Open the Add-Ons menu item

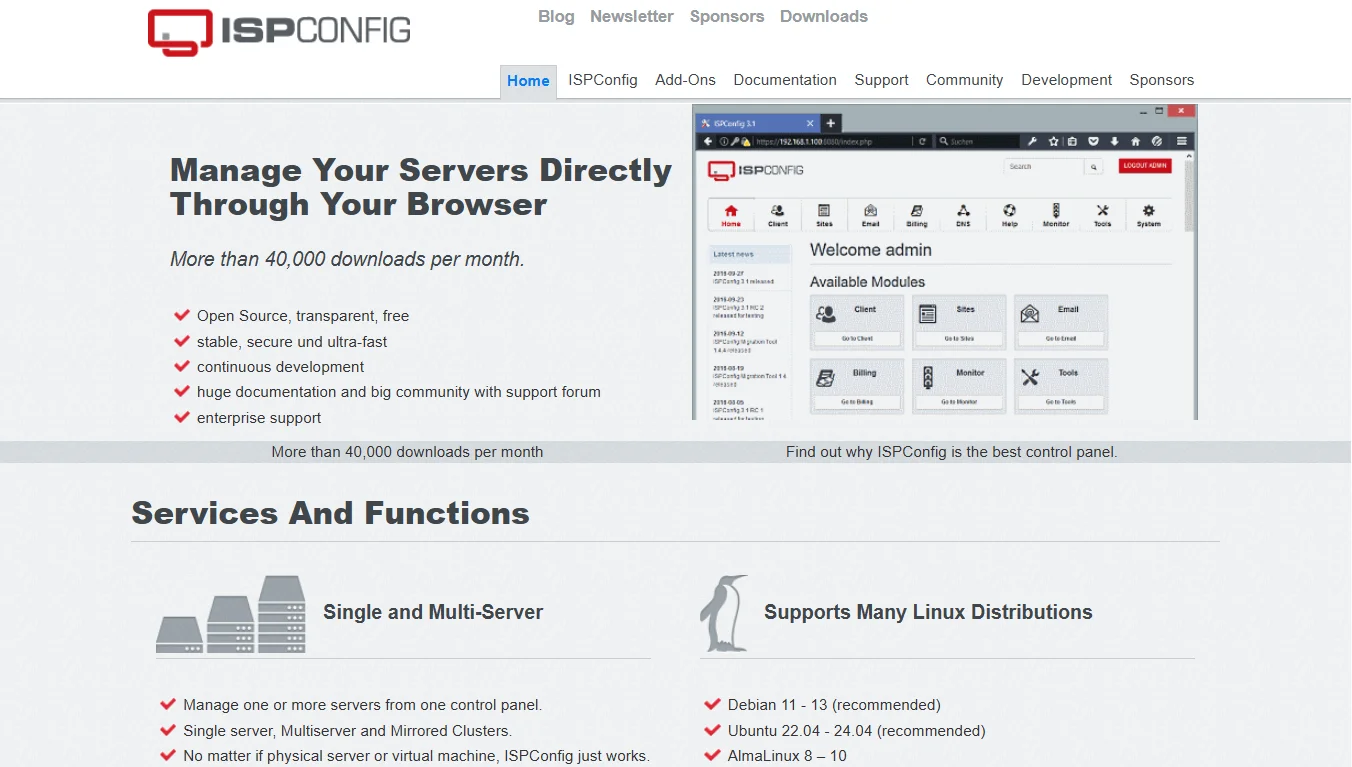pyautogui.click(x=686, y=80)
